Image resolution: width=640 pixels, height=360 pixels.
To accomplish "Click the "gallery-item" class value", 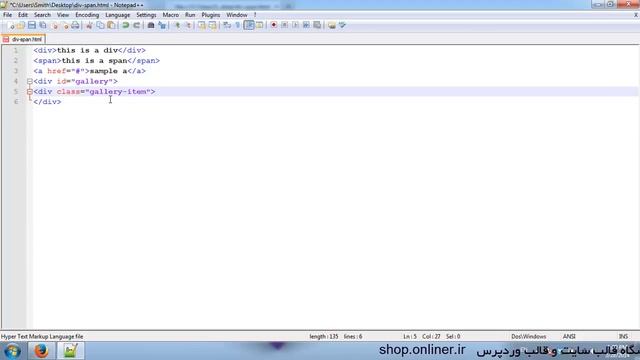I will click(x=118, y=92).
